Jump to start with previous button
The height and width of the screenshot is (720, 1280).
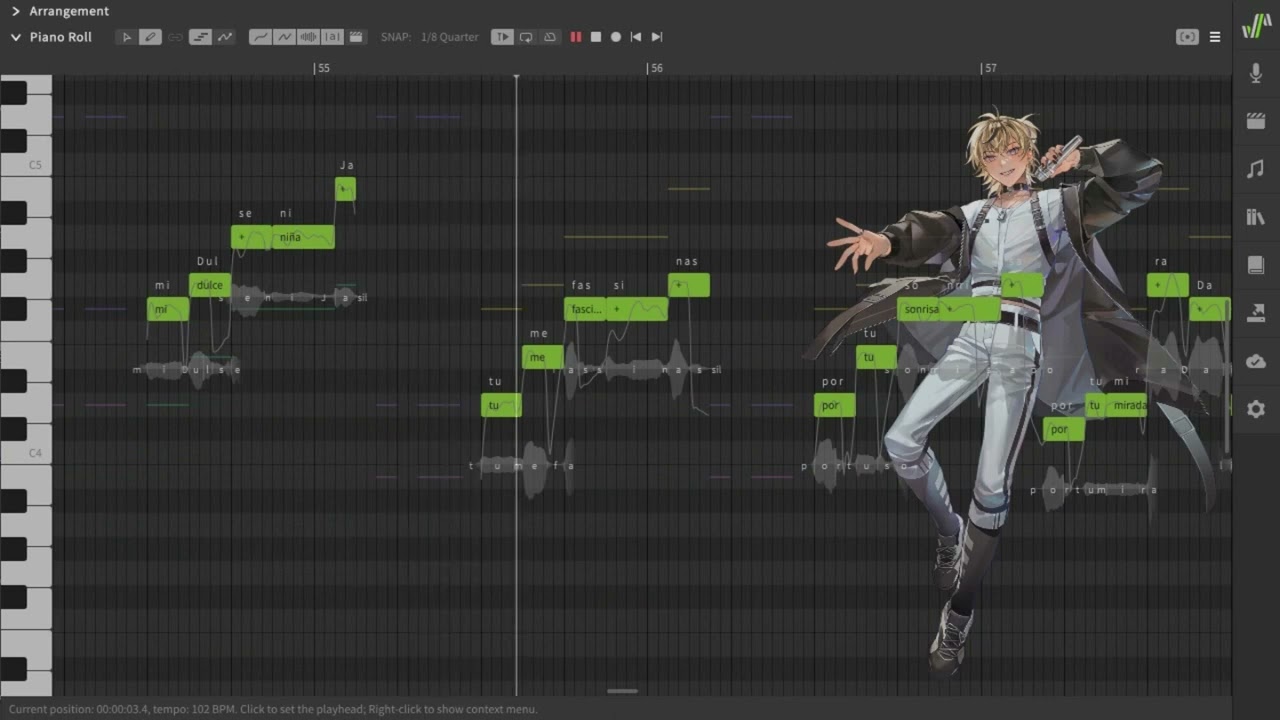click(636, 37)
